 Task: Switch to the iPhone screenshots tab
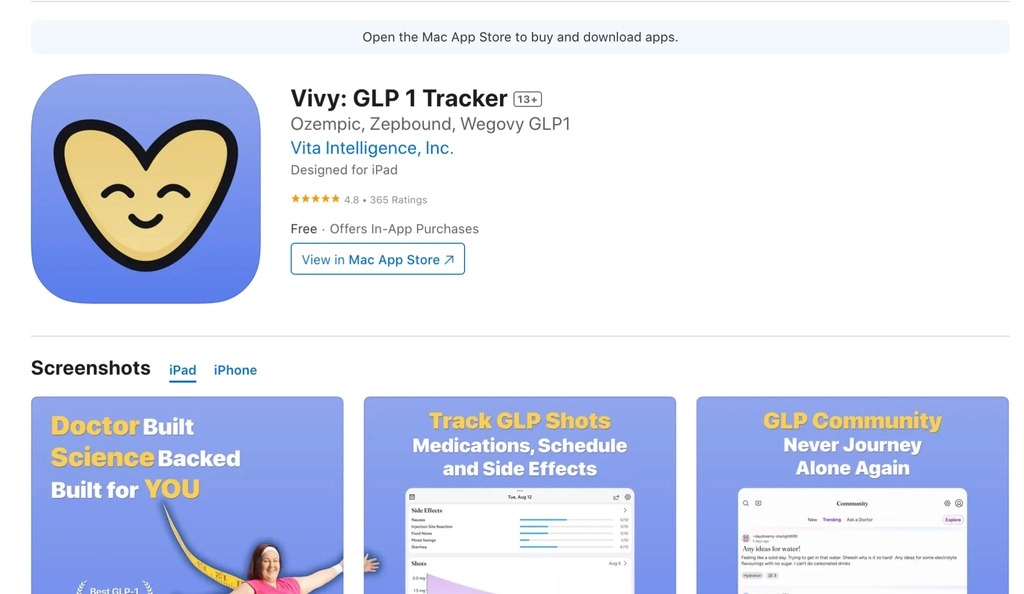(235, 370)
